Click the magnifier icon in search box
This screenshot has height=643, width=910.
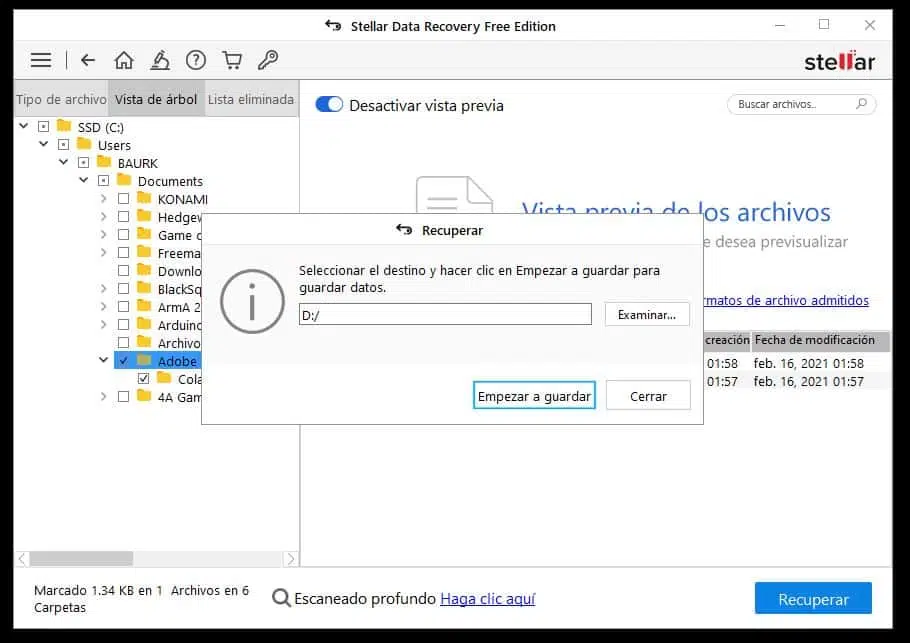tap(861, 104)
